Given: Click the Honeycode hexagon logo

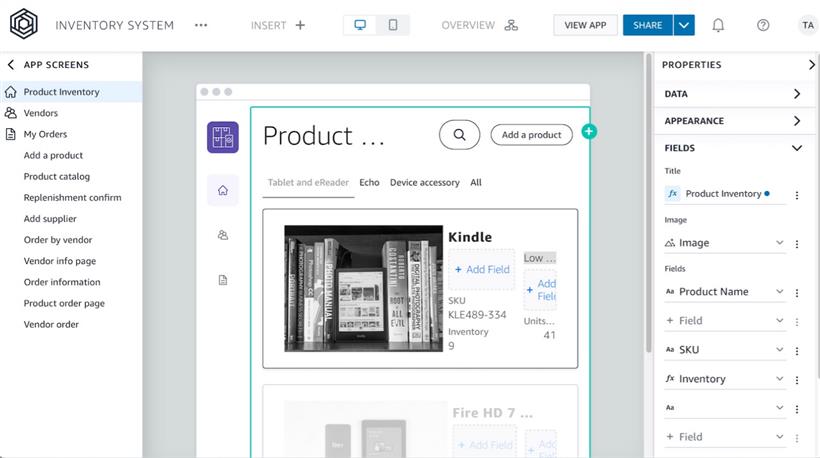Looking at the screenshot, I should (24, 24).
